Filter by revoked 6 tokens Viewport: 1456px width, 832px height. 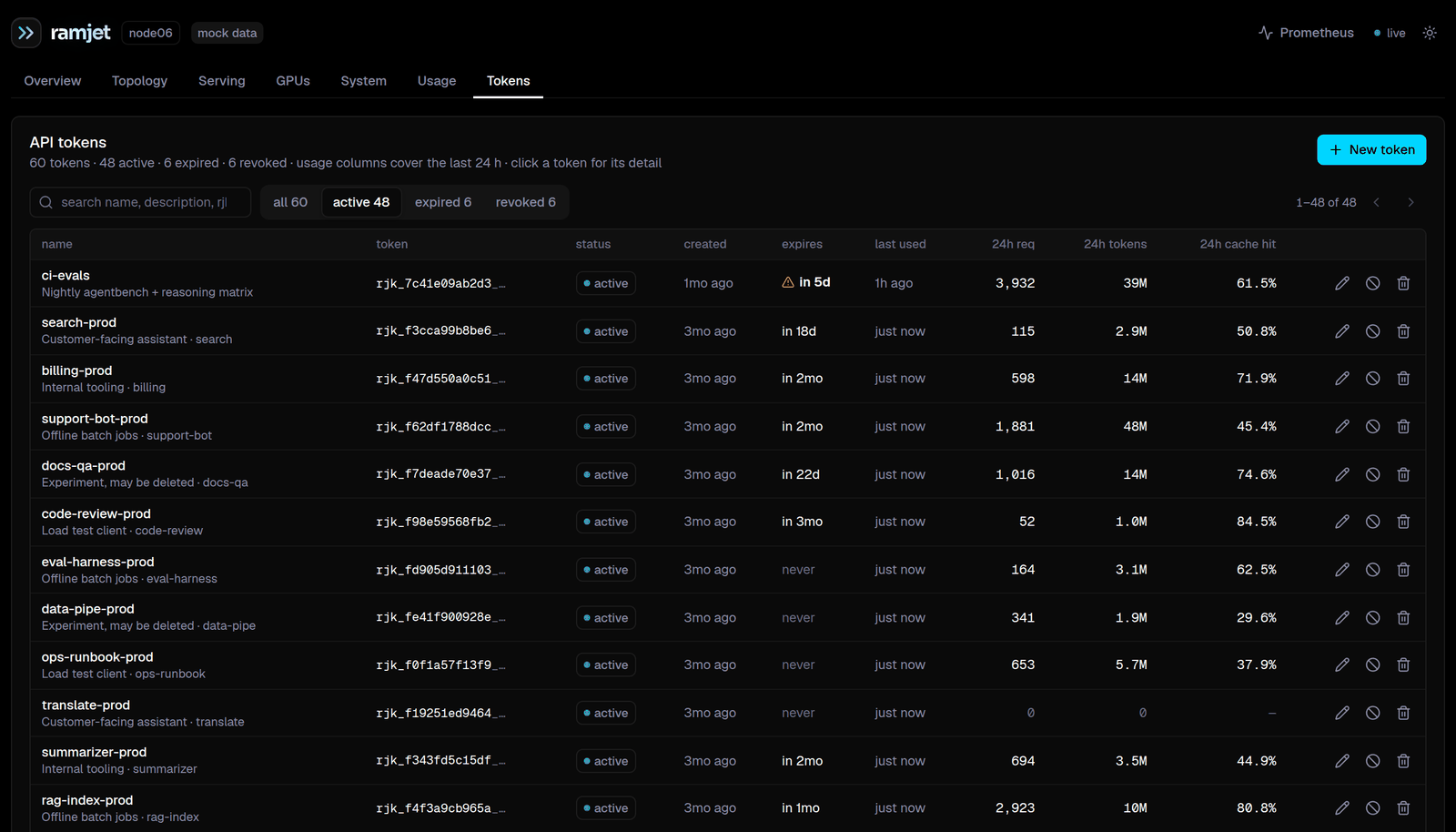526,202
